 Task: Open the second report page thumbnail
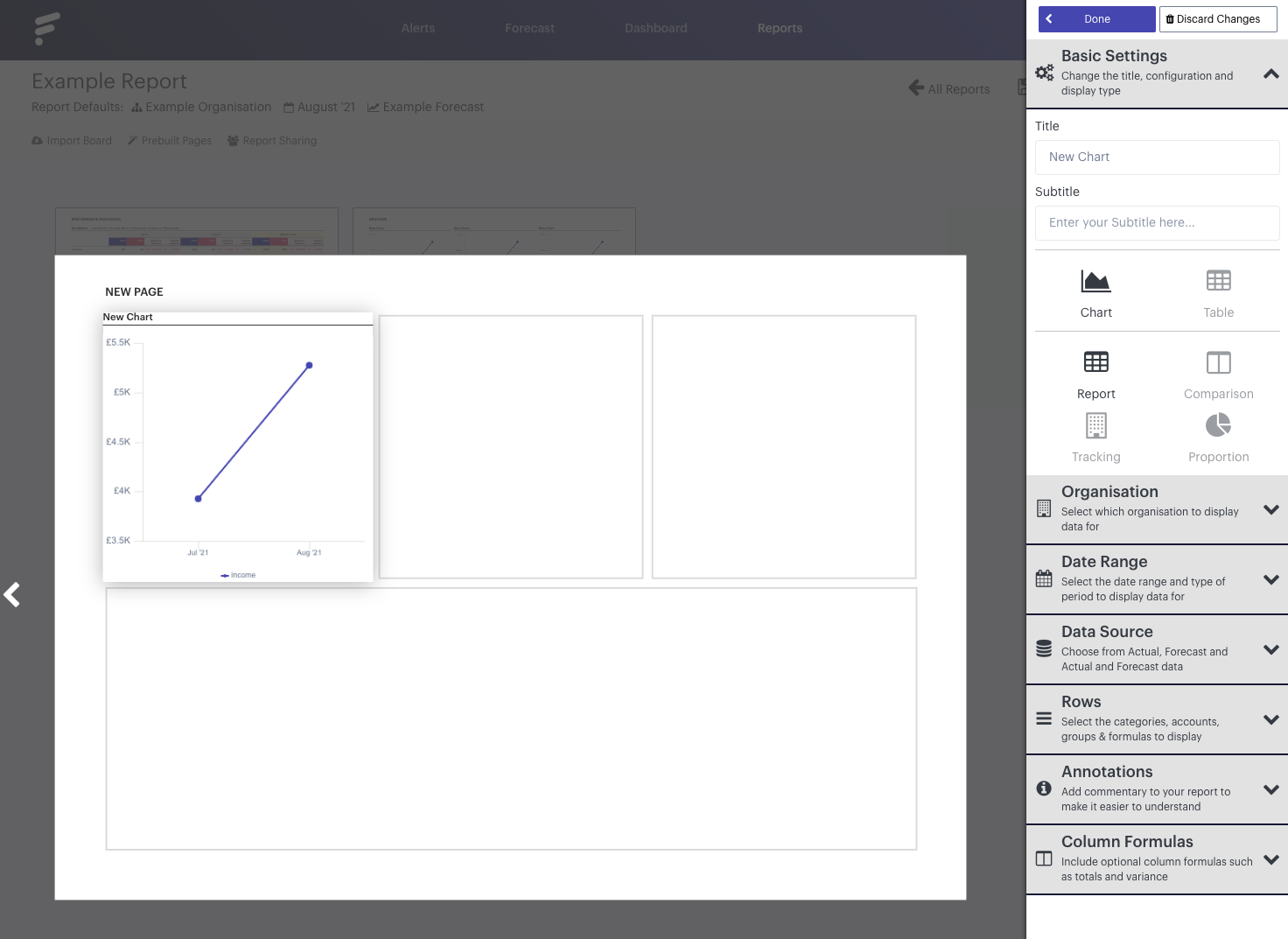click(494, 231)
